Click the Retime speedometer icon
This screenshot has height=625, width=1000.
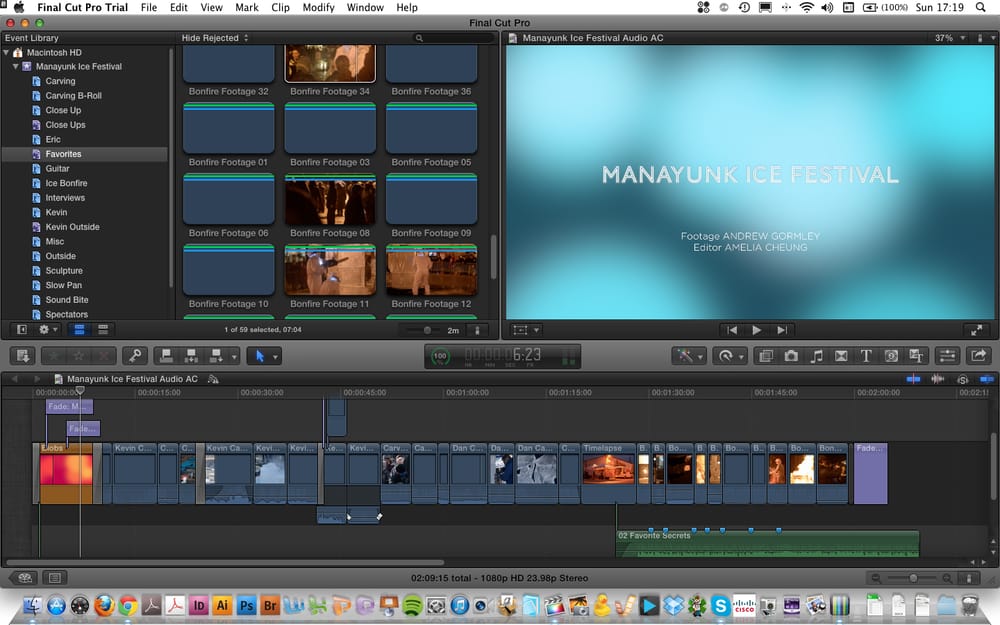[x=726, y=356]
